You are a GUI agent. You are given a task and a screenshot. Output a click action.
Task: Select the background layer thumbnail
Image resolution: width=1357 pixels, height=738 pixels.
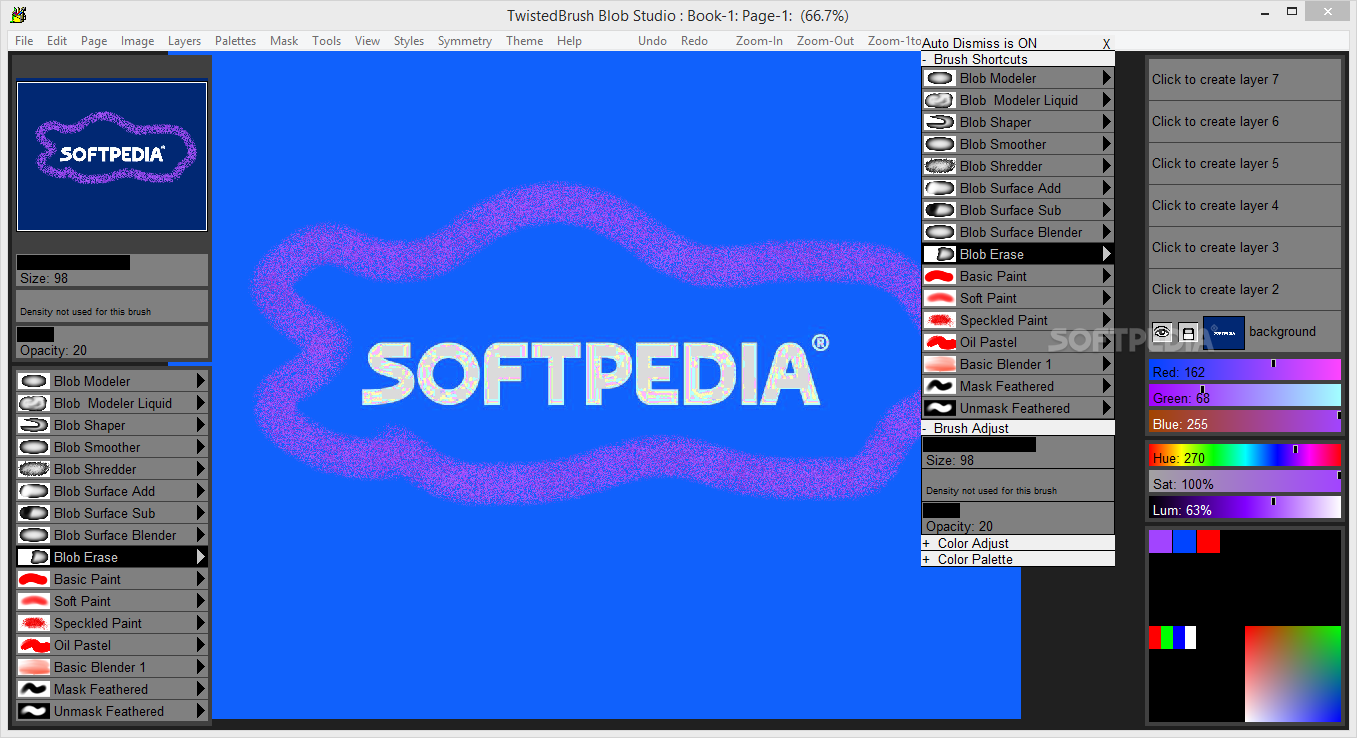coord(1223,332)
